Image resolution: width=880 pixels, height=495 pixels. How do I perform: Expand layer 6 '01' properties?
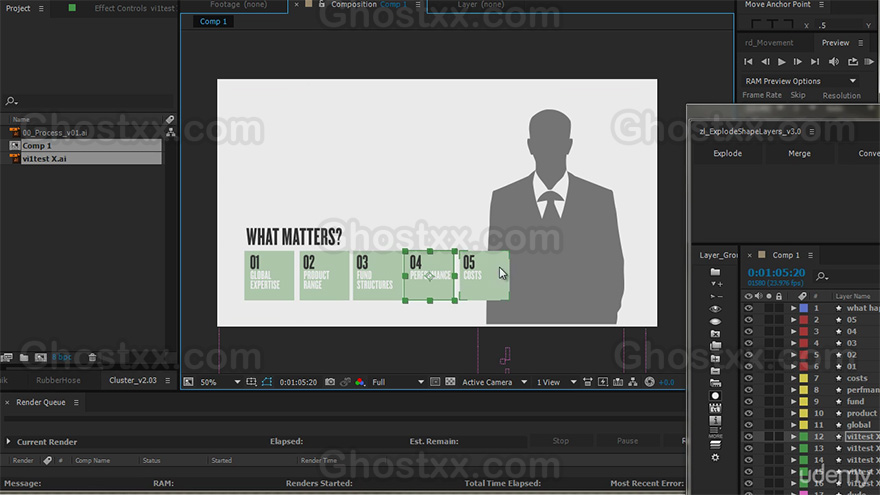[793, 366]
